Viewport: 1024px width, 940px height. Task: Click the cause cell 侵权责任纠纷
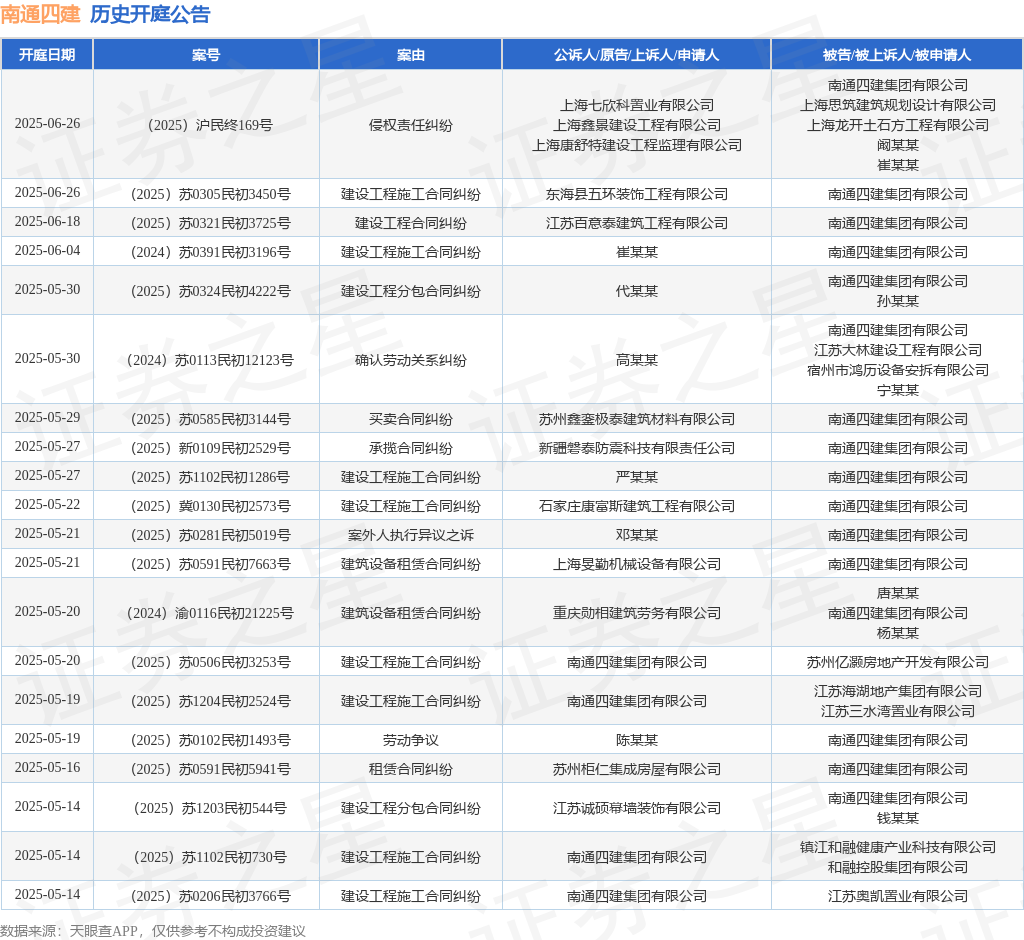411,125
